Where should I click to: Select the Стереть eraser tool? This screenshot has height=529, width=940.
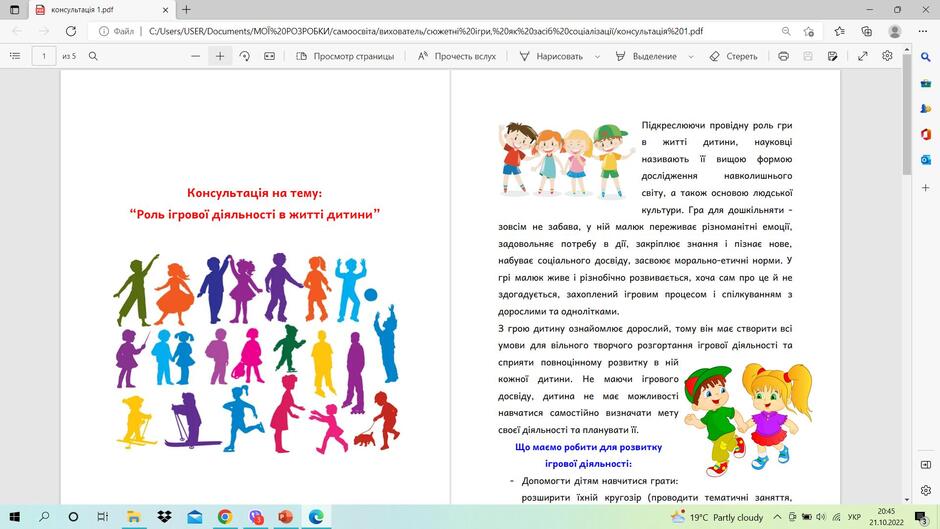pos(733,56)
